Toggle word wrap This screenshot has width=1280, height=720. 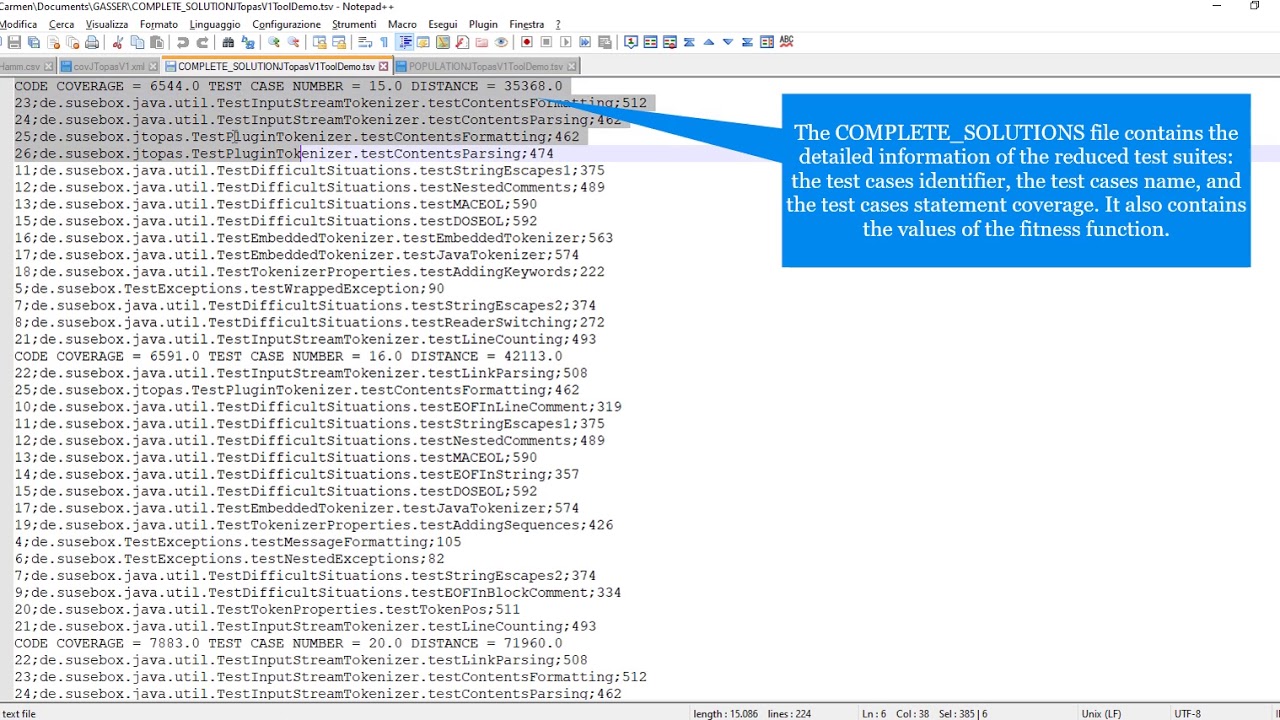(x=365, y=42)
